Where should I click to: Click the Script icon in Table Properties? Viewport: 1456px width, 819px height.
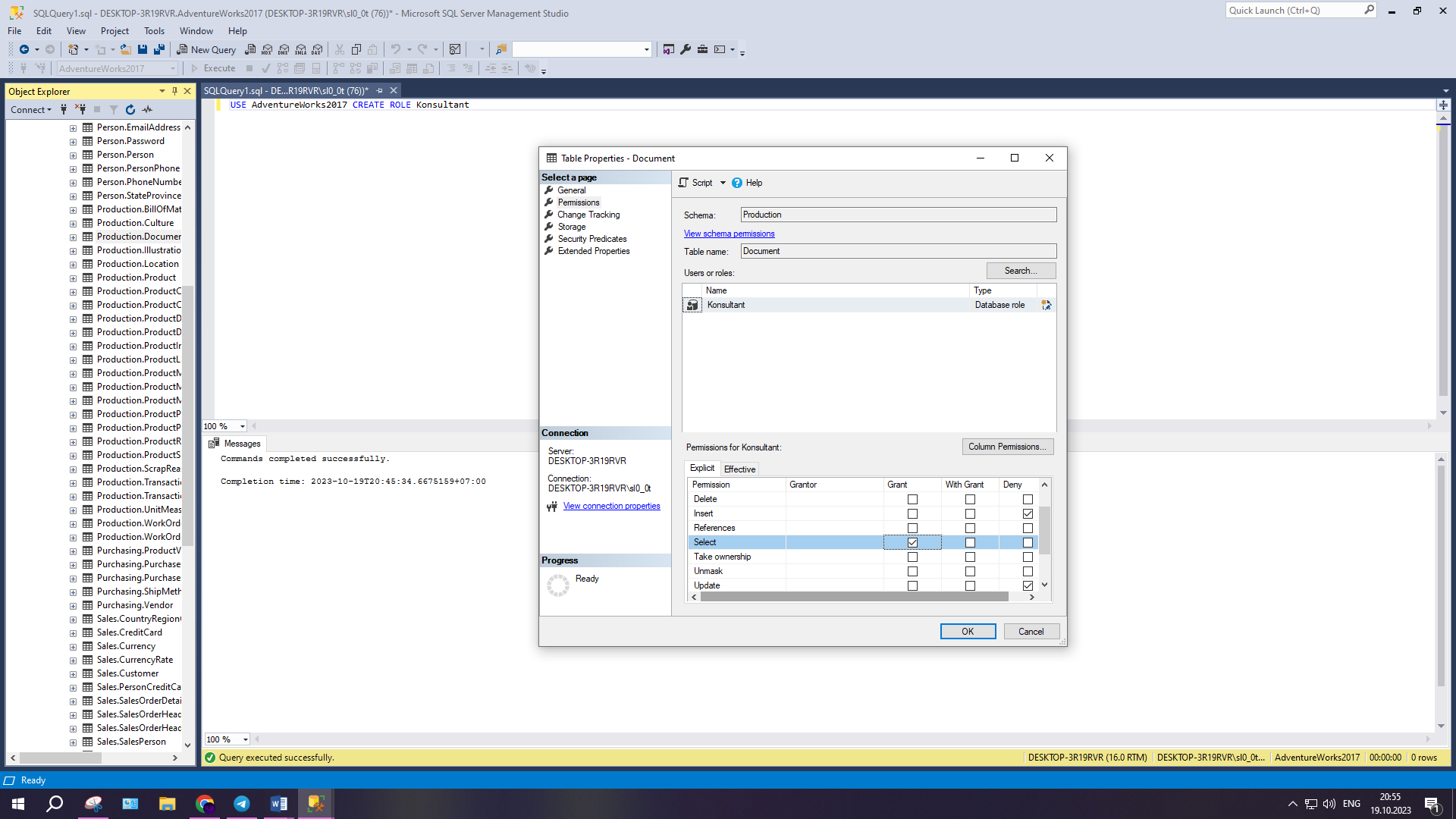click(x=683, y=183)
